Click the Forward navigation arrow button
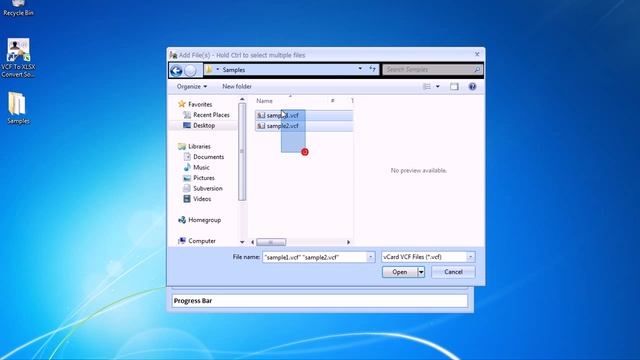This screenshot has width=640, height=360. tap(190, 70)
